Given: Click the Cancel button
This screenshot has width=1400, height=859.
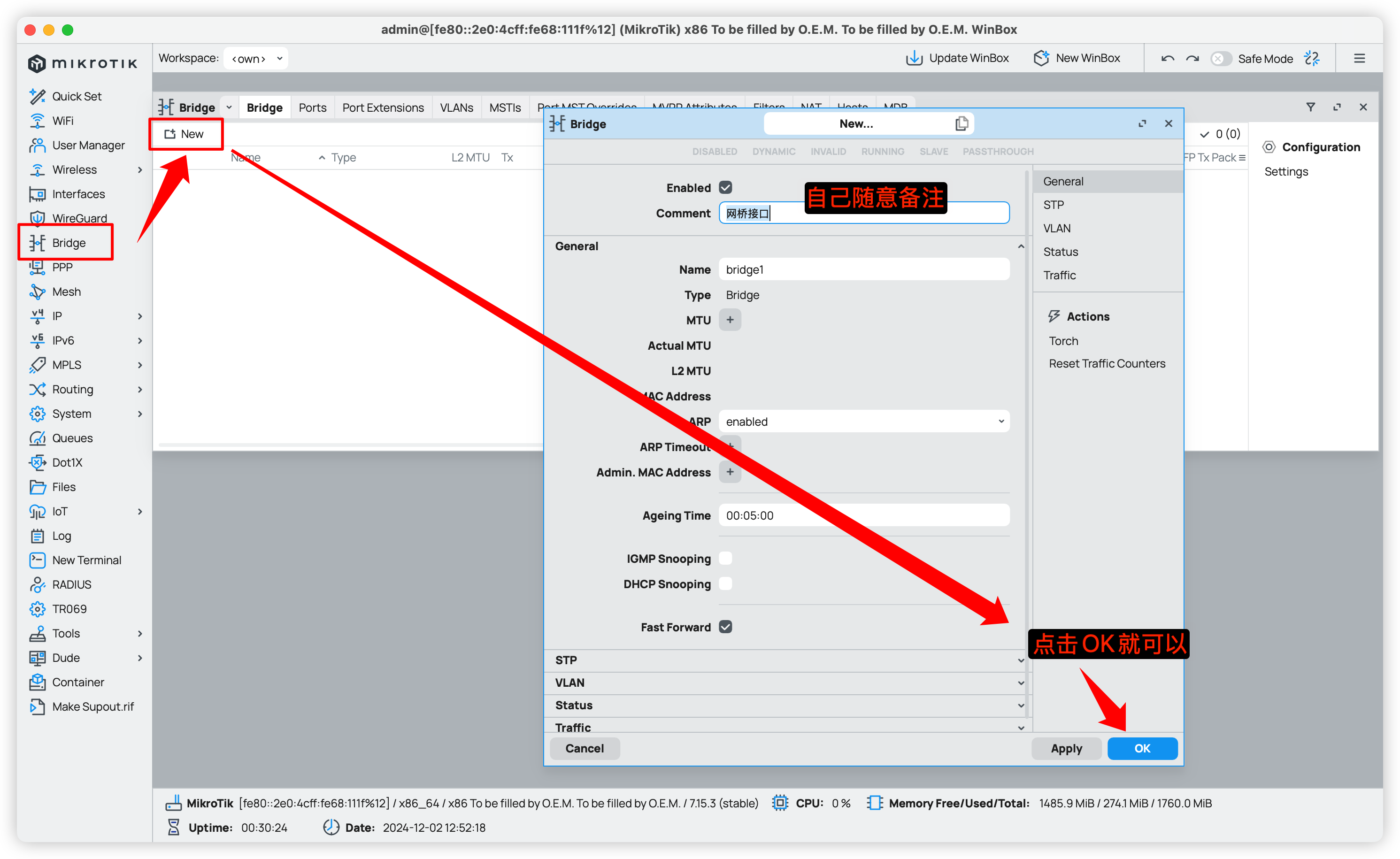Looking at the screenshot, I should 585,748.
